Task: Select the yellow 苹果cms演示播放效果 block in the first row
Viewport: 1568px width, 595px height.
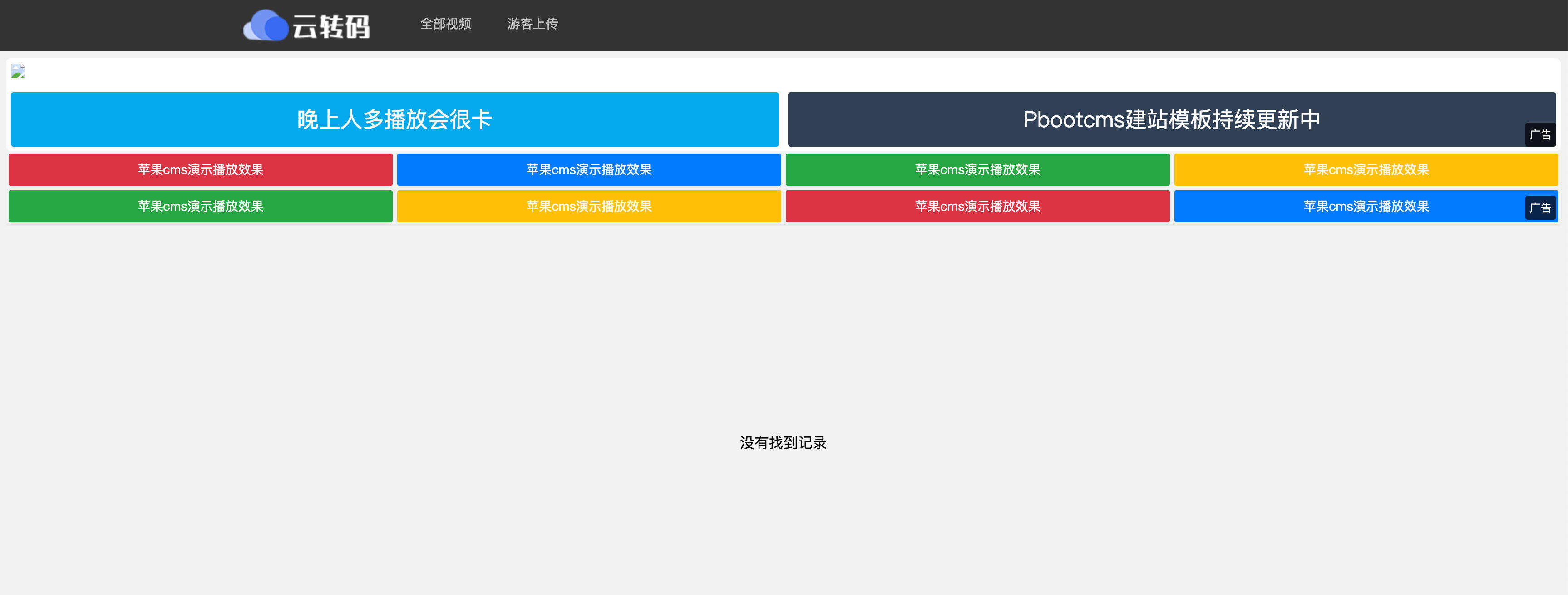Action: pos(1366,170)
